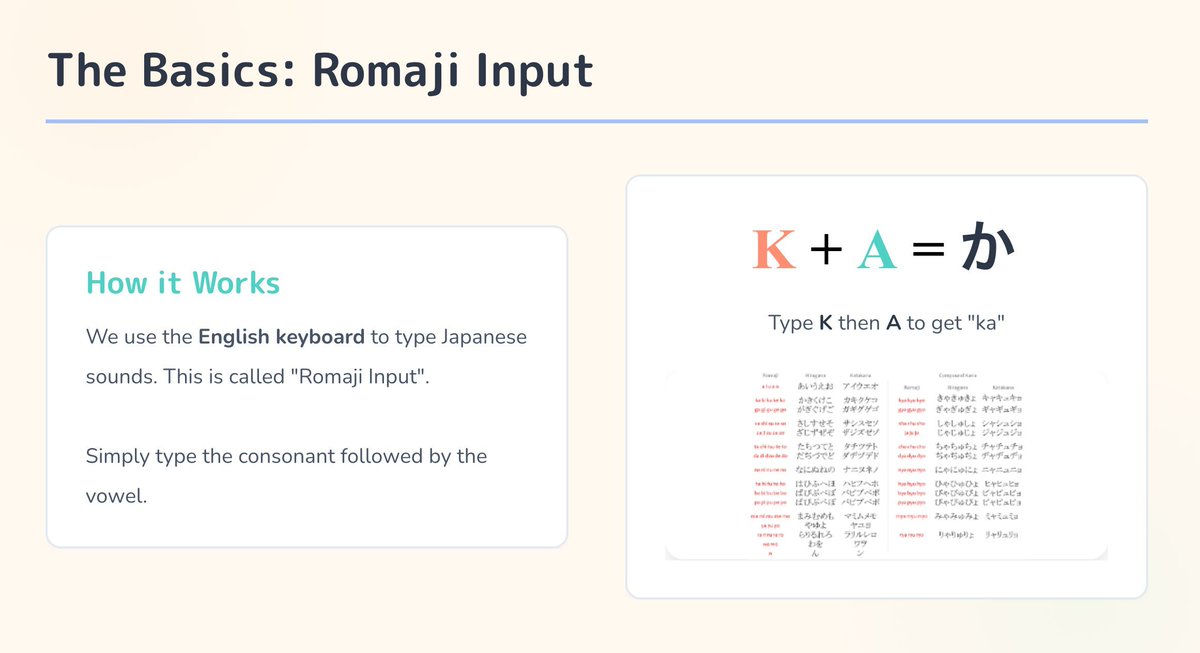Select the "How it Works" heading
Image resolution: width=1200 pixels, height=653 pixels.
(183, 283)
